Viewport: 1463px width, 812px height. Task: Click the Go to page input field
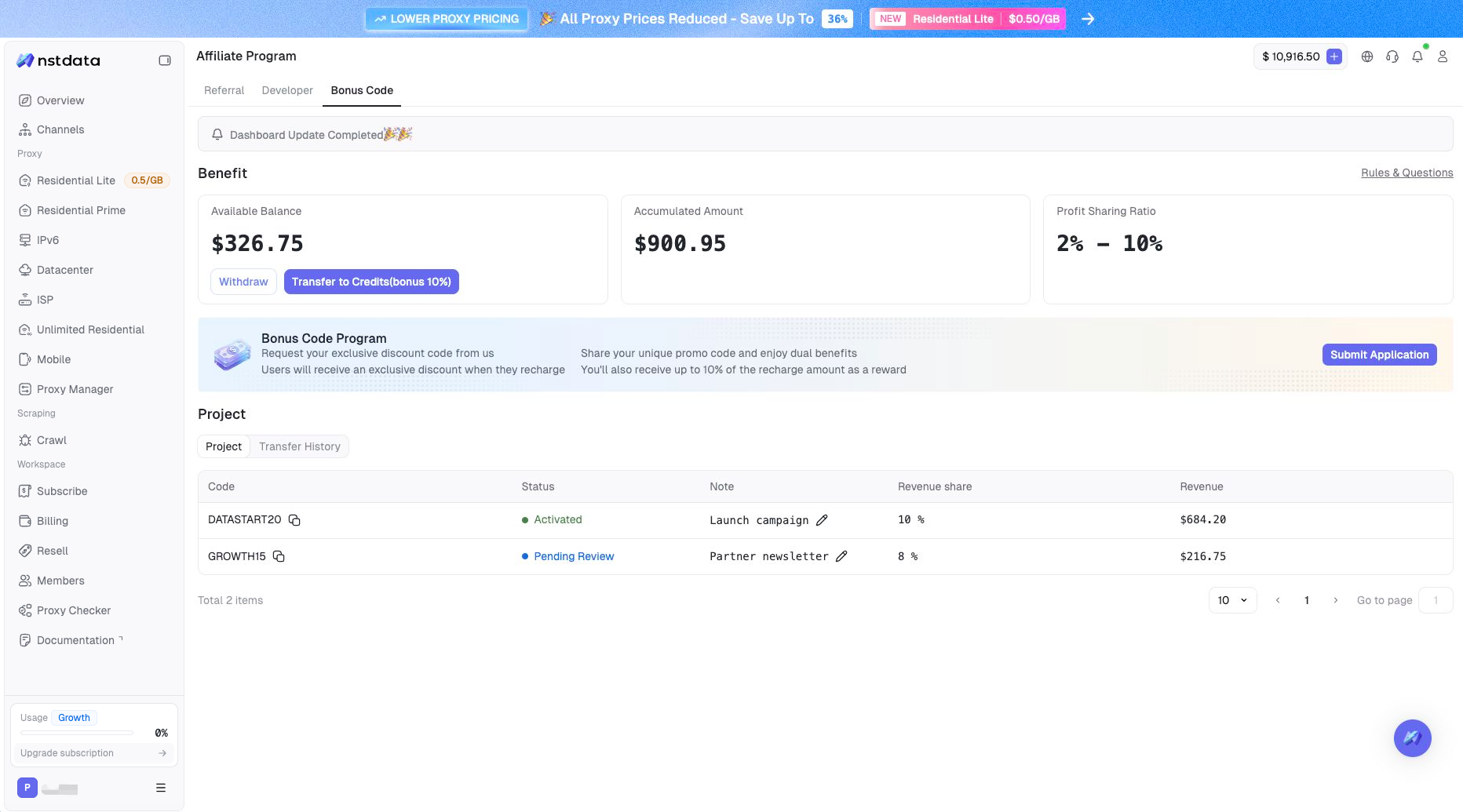[1436, 600]
